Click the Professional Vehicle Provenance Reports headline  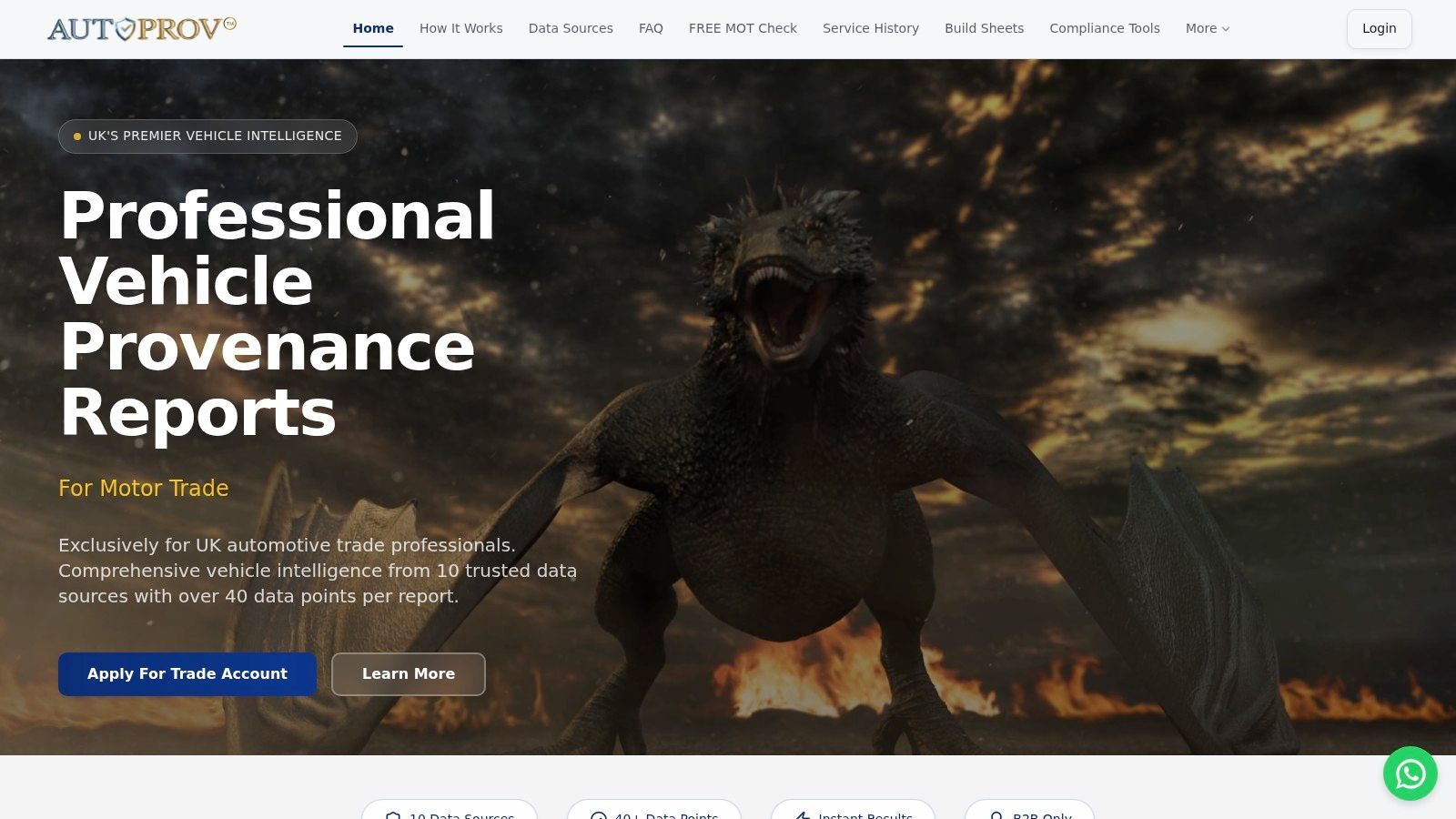[x=278, y=314]
